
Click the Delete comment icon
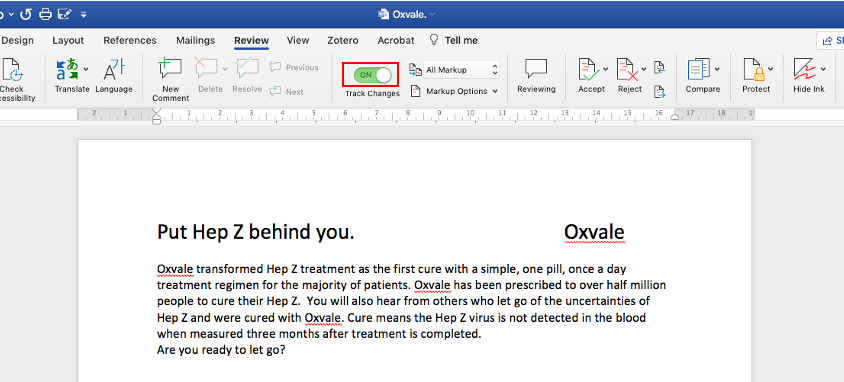click(x=206, y=69)
